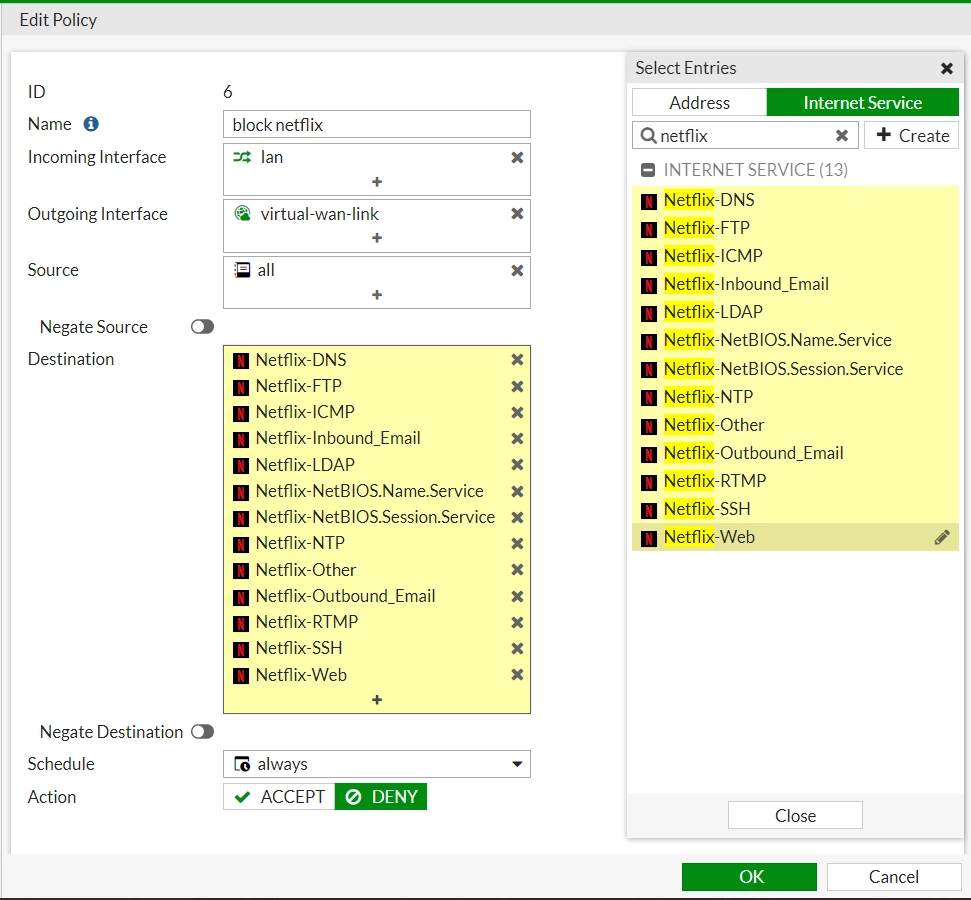The width and height of the screenshot is (971, 900).
Task: Select Netflix-Other in entries list
Action: click(795, 425)
